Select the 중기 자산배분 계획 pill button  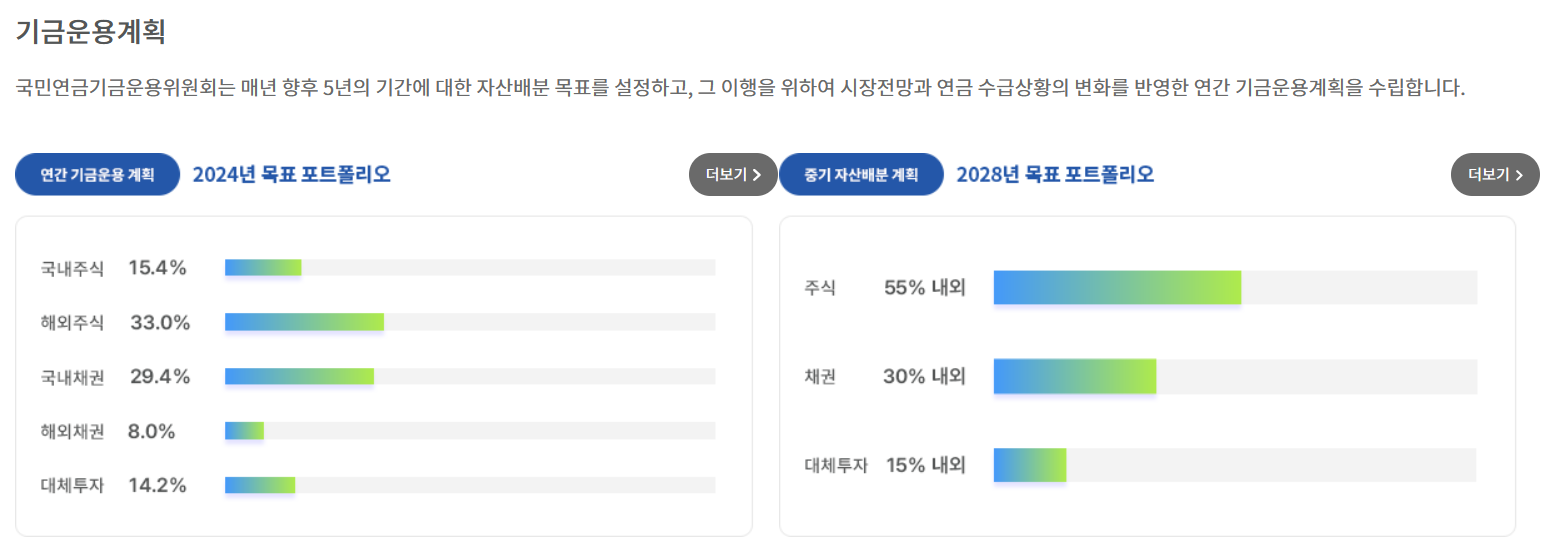click(861, 175)
